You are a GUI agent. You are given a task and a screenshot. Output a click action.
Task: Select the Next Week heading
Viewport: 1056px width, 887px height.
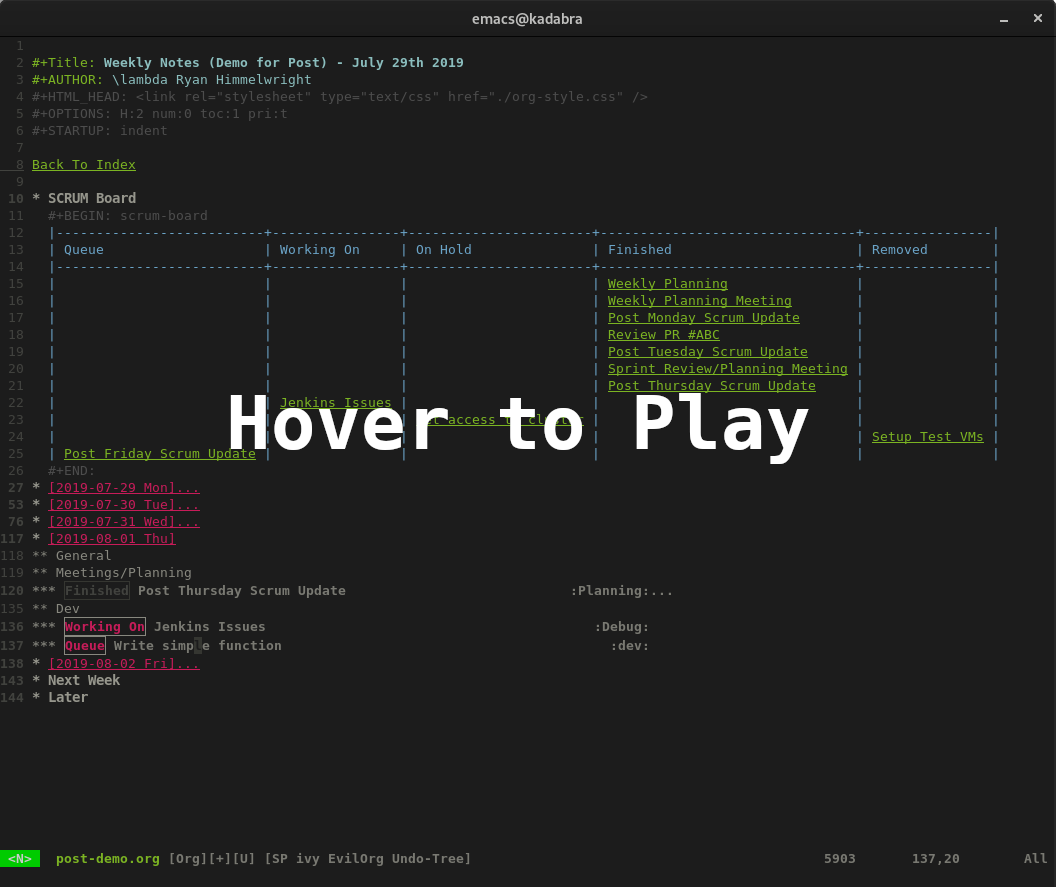pos(83,680)
